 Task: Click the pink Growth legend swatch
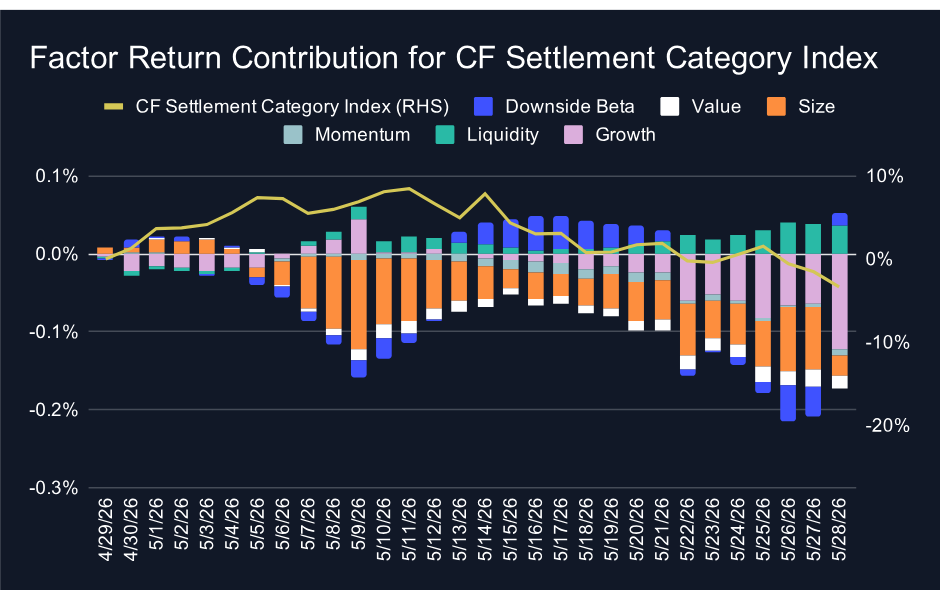coord(574,135)
